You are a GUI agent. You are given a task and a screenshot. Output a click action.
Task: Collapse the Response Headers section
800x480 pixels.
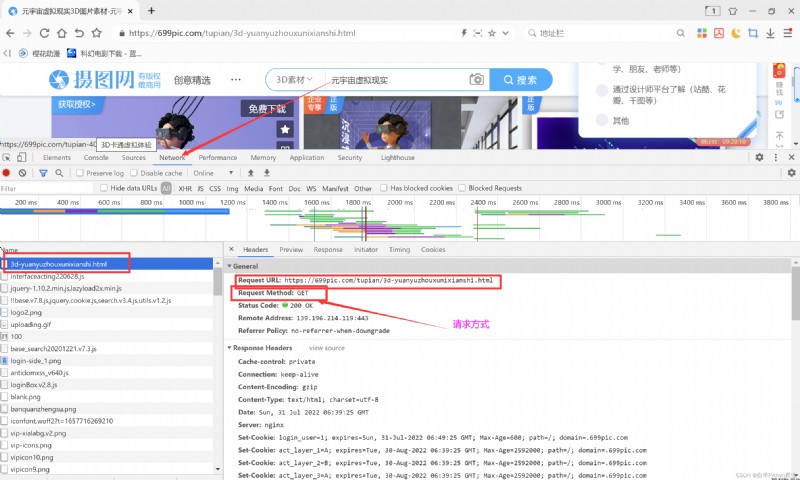click(x=230, y=348)
